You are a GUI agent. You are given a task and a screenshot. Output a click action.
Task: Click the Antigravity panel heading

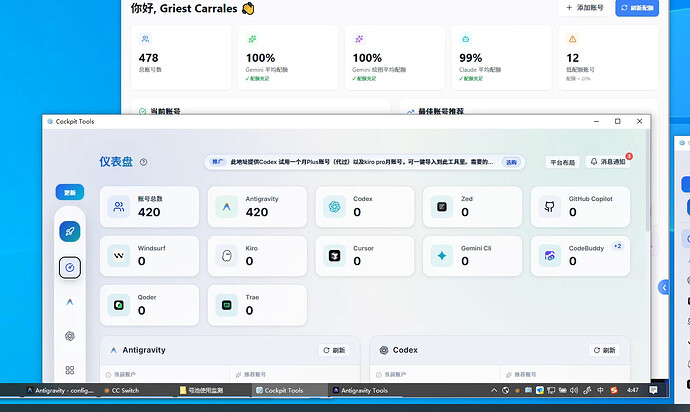[x=144, y=350]
